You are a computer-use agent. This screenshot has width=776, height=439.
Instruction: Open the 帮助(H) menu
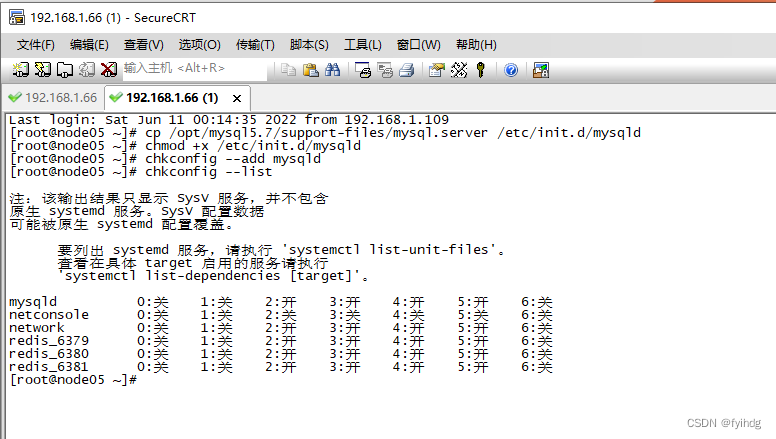(476, 45)
